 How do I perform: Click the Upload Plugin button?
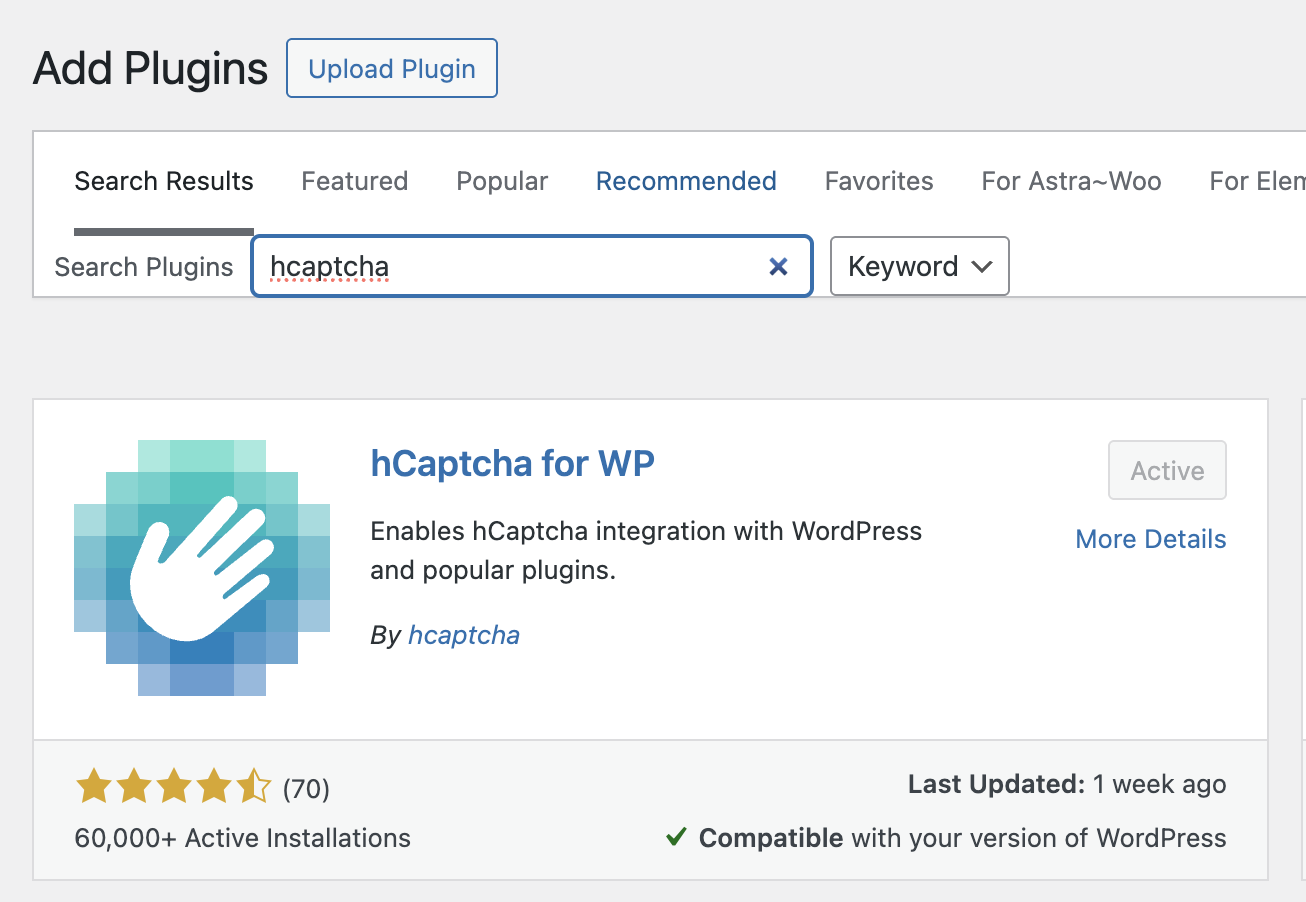391,68
